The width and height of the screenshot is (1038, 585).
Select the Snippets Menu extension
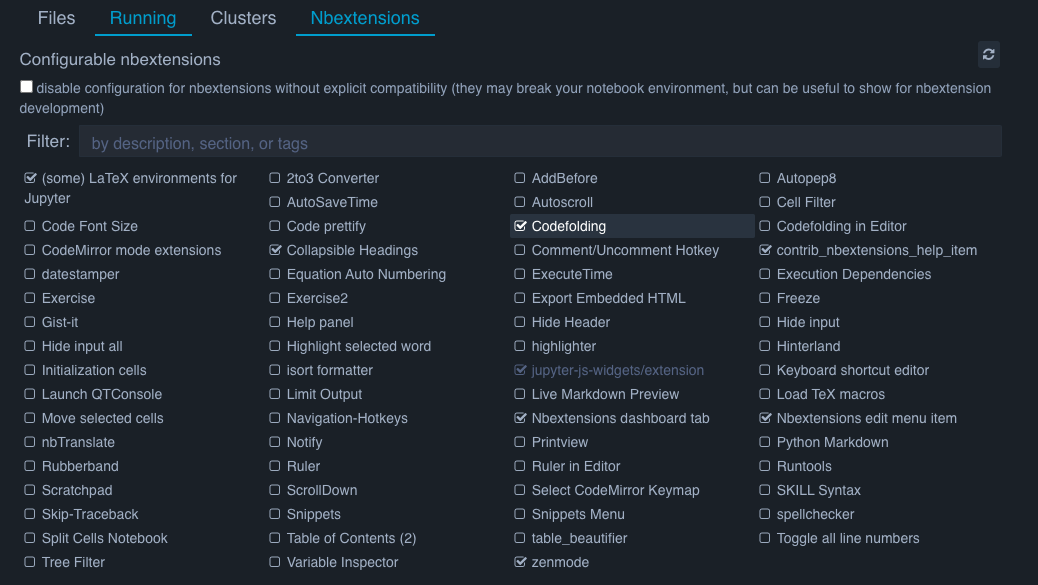point(578,514)
